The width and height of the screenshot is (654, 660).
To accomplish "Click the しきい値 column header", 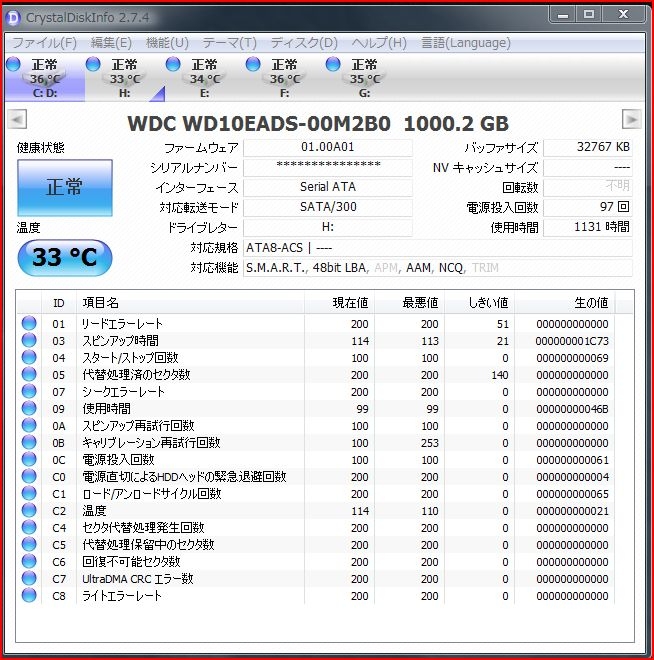I will pyautogui.click(x=479, y=303).
